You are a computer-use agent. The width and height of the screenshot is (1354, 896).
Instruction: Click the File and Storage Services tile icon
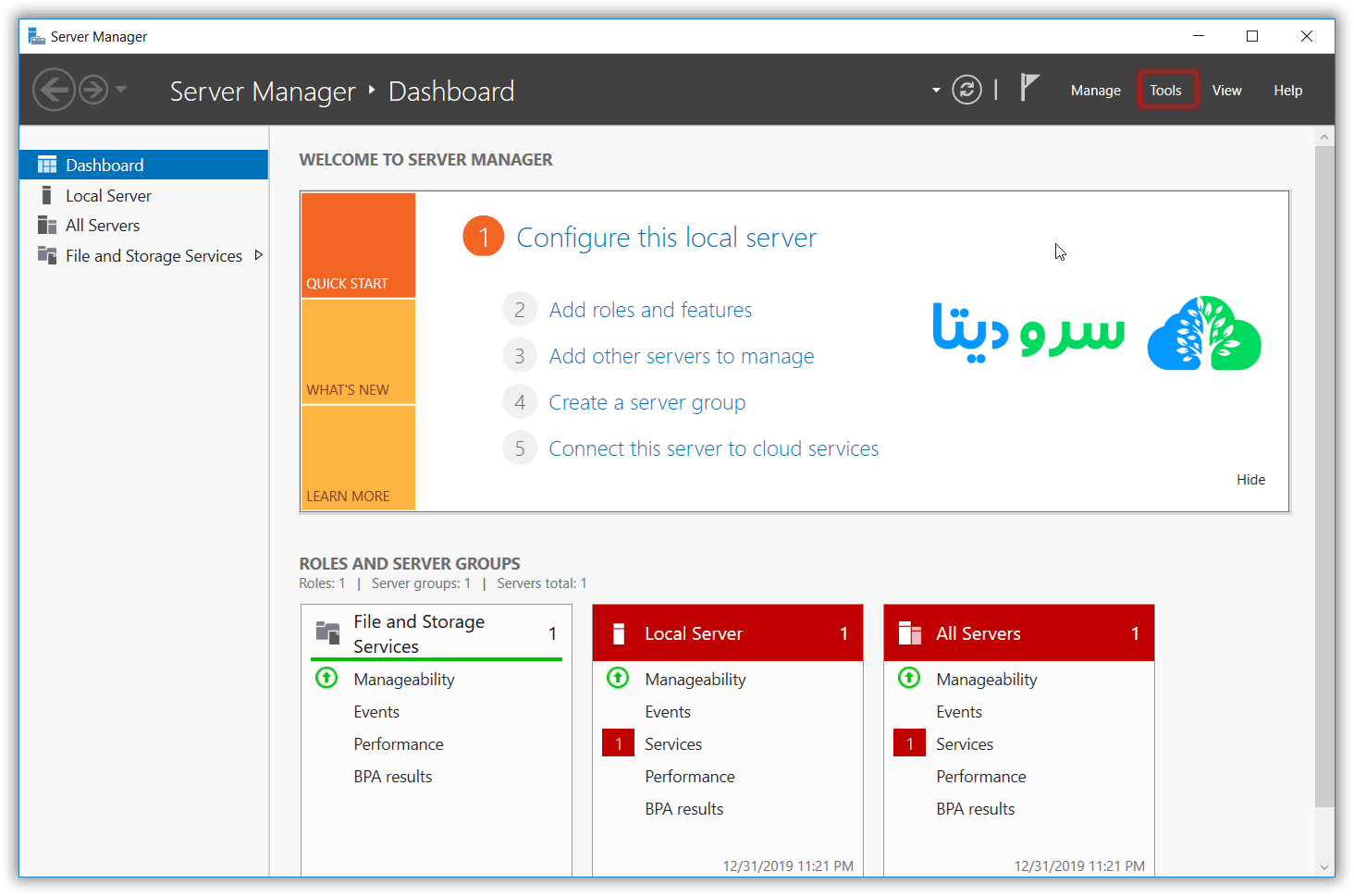coord(327,633)
